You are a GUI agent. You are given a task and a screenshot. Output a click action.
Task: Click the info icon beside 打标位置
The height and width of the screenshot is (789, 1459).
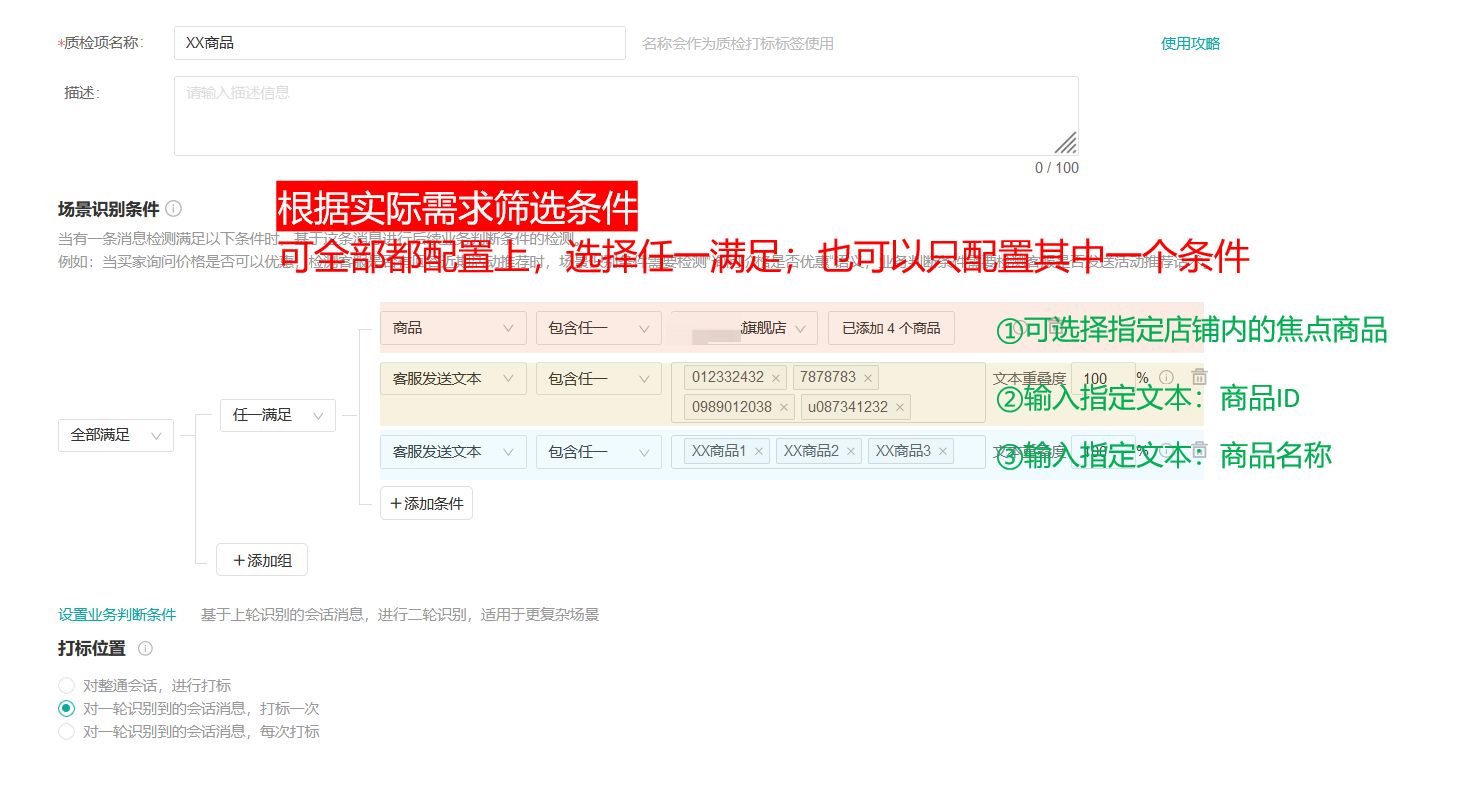(x=146, y=648)
